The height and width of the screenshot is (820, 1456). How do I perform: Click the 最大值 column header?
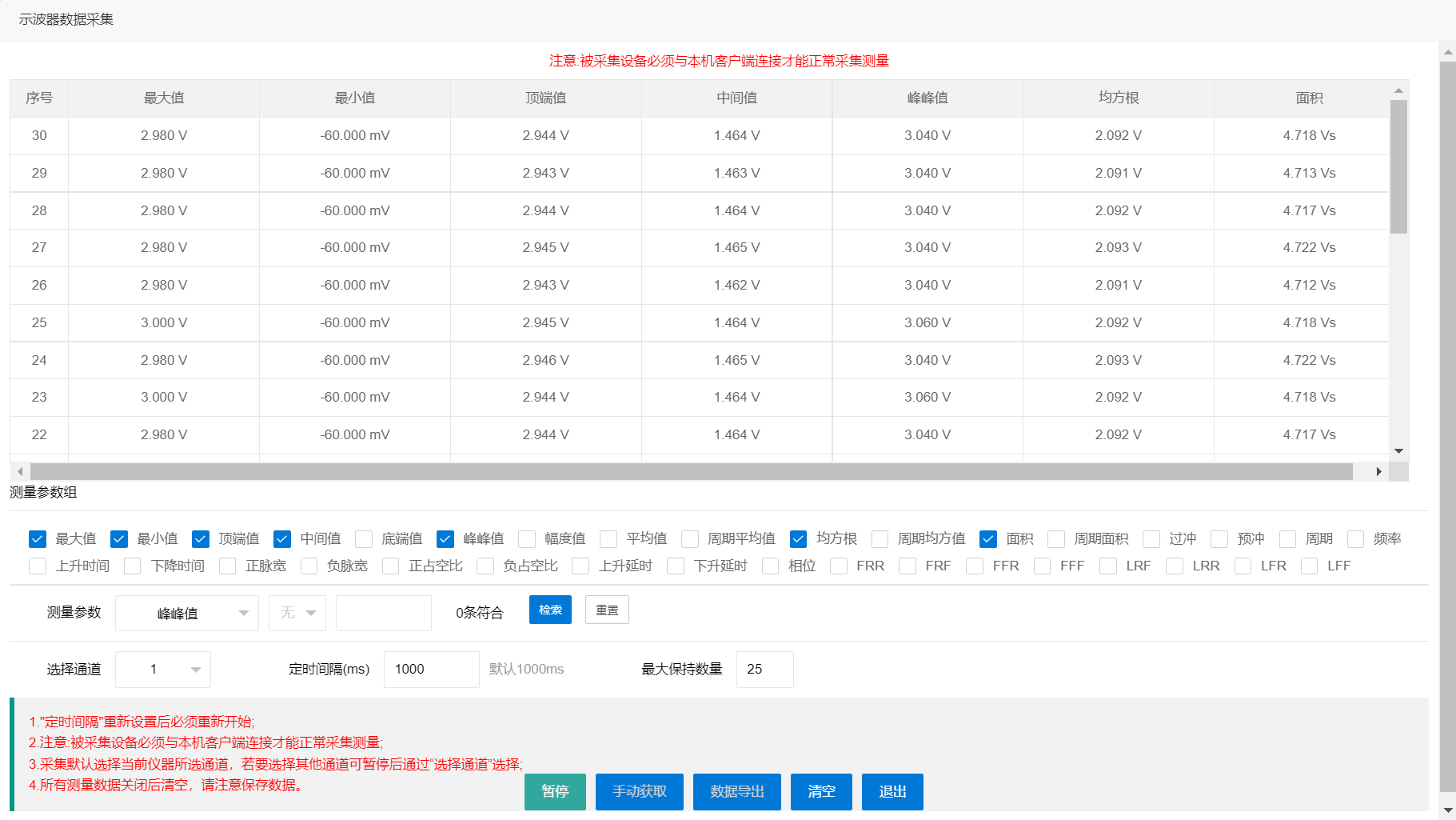click(164, 98)
